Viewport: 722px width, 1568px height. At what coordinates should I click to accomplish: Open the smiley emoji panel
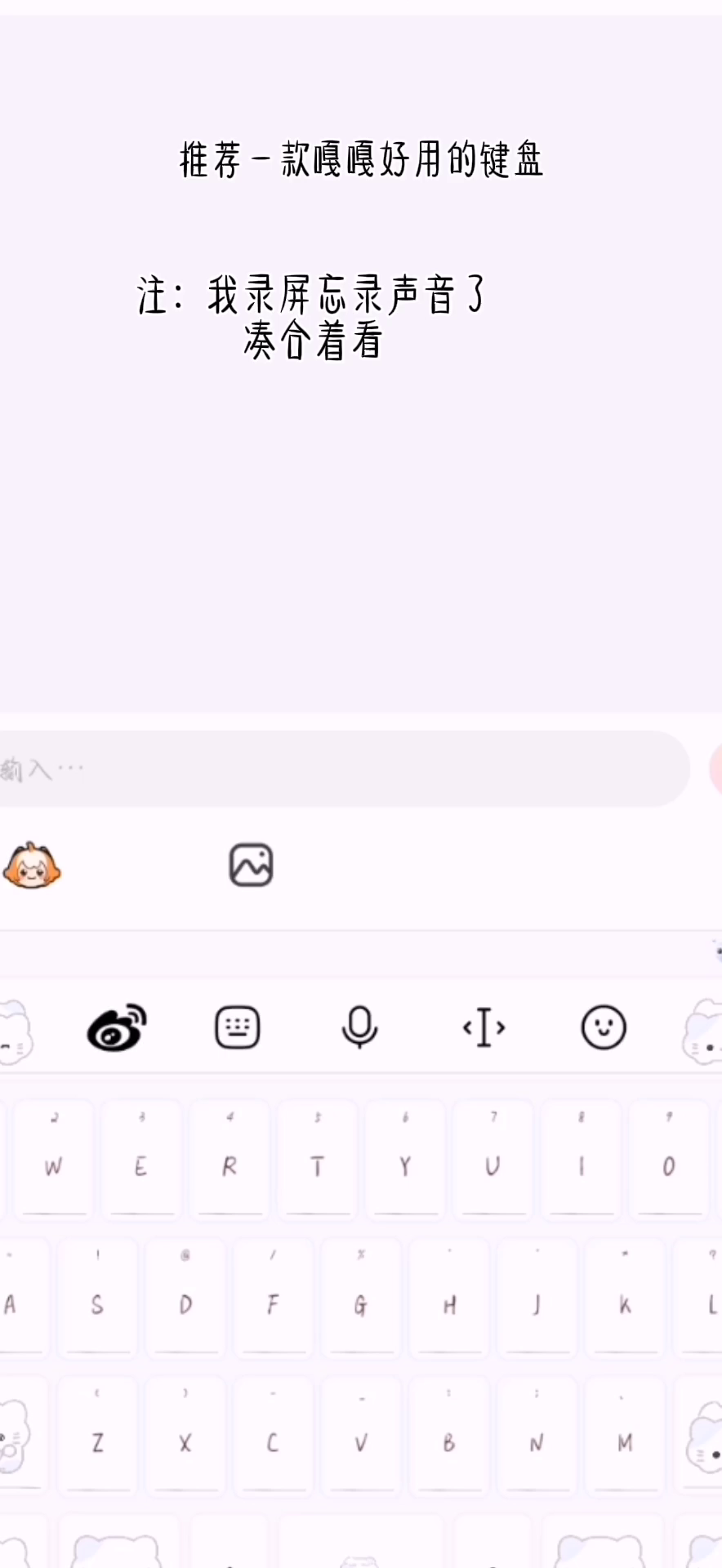(604, 1027)
